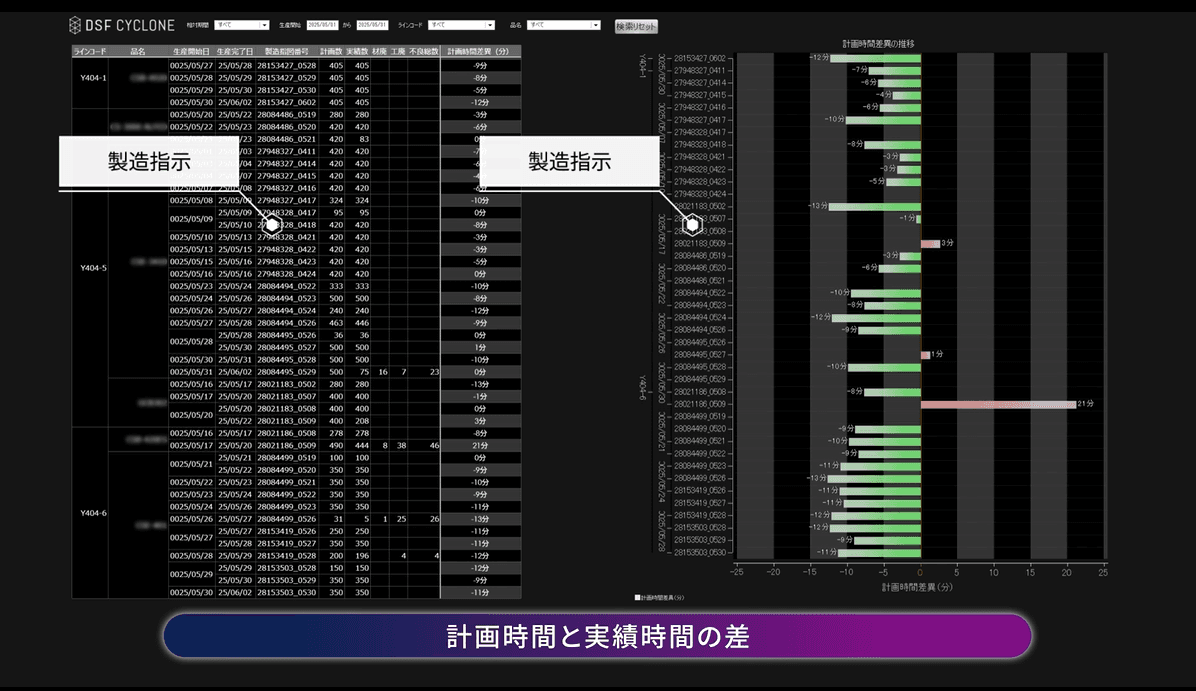1196x691 pixels.
Task: Click the start date cell 0025/05/31
Action: [191, 372]
